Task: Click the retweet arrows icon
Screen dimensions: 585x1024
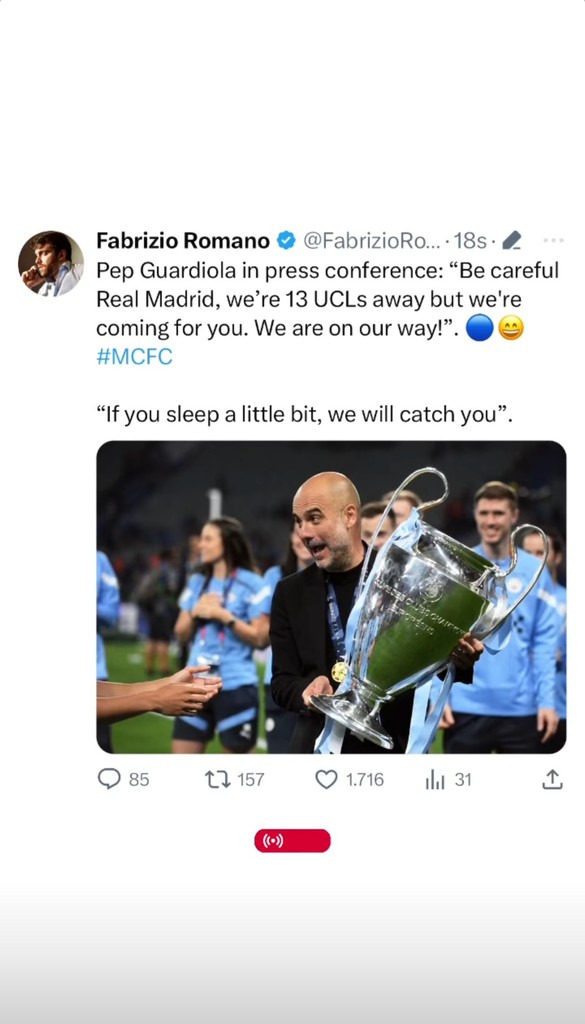Action: [217, 779]
